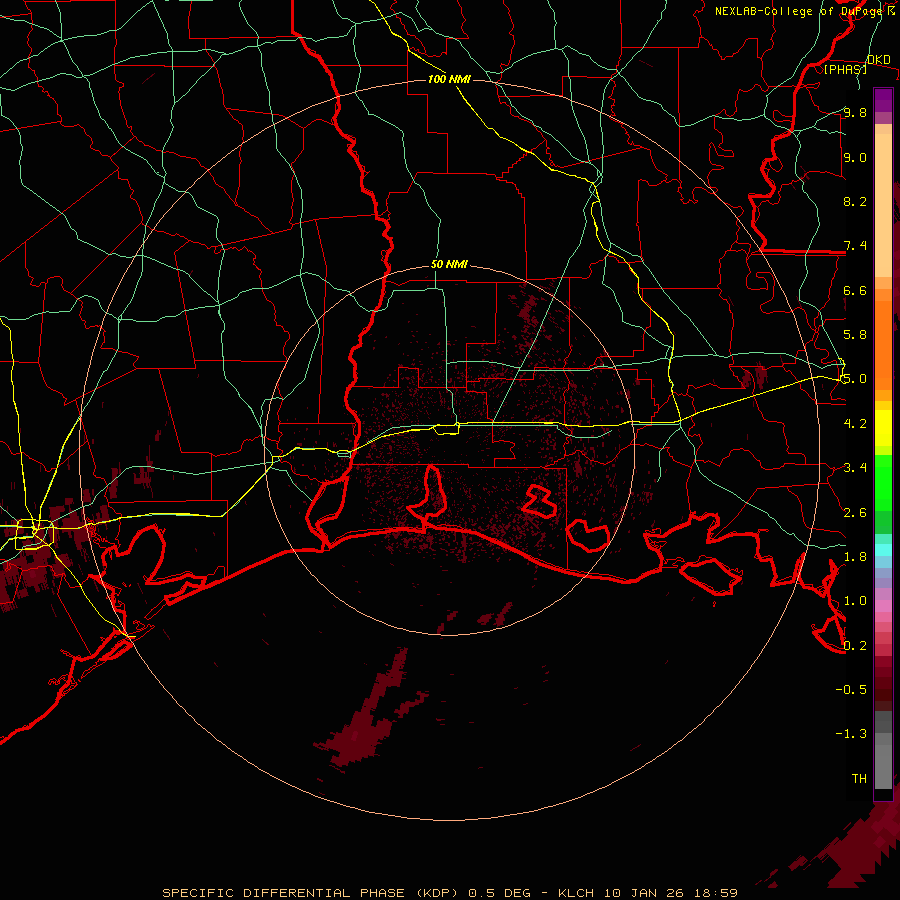Click the TH threshold label

tap(859, 779)
